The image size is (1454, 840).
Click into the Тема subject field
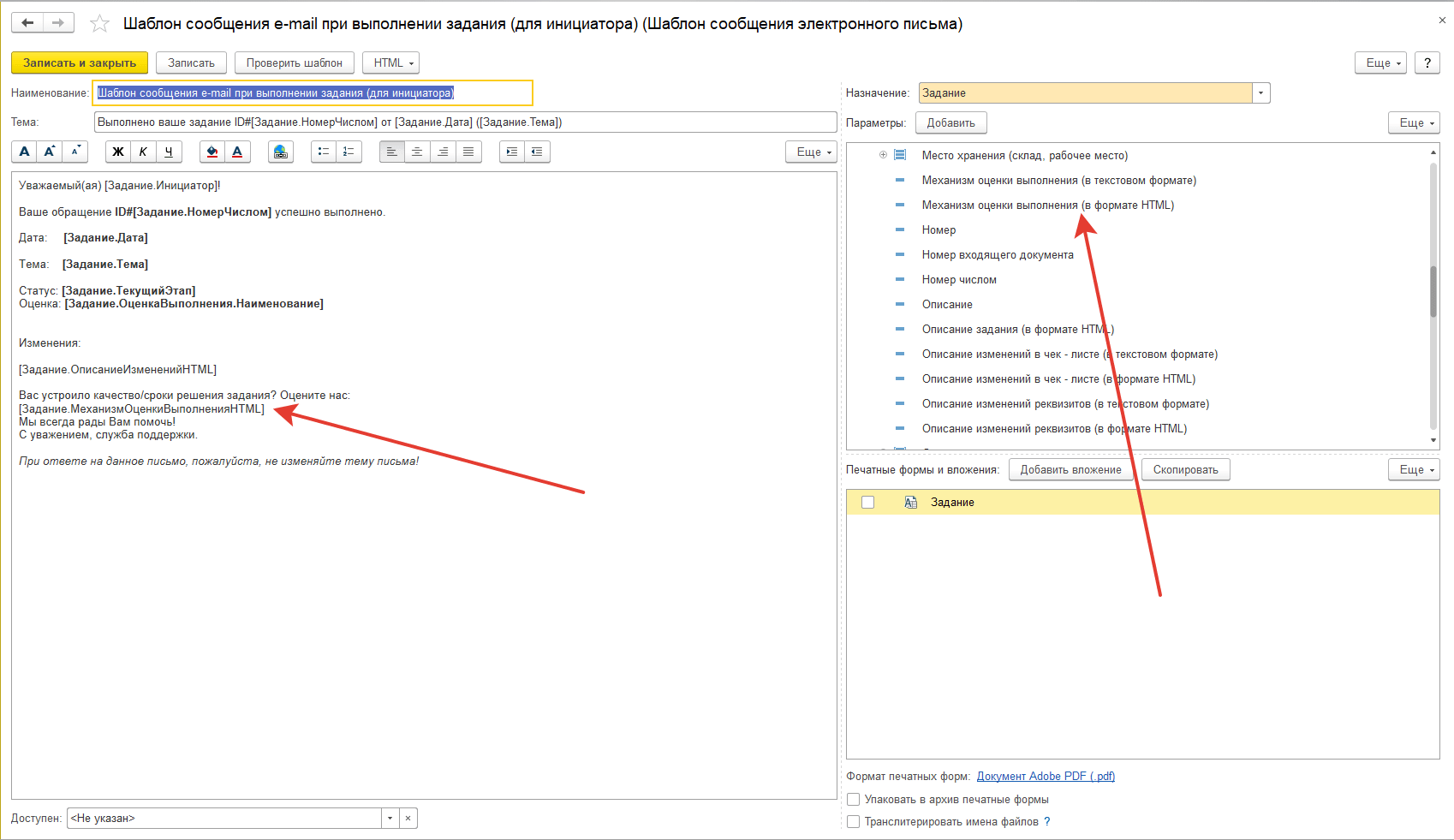click(464, 122)
